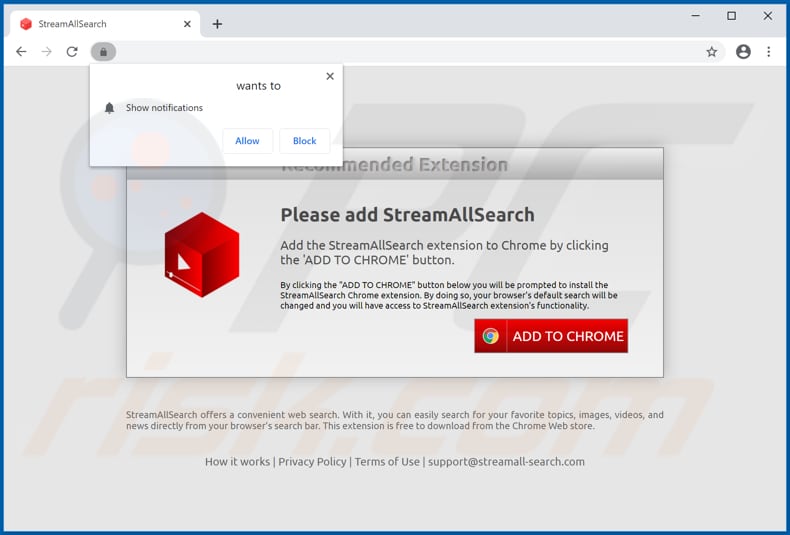Close the Chrome window
The height and width of the screenshot is (535, 790).
[x=768, y=16]
